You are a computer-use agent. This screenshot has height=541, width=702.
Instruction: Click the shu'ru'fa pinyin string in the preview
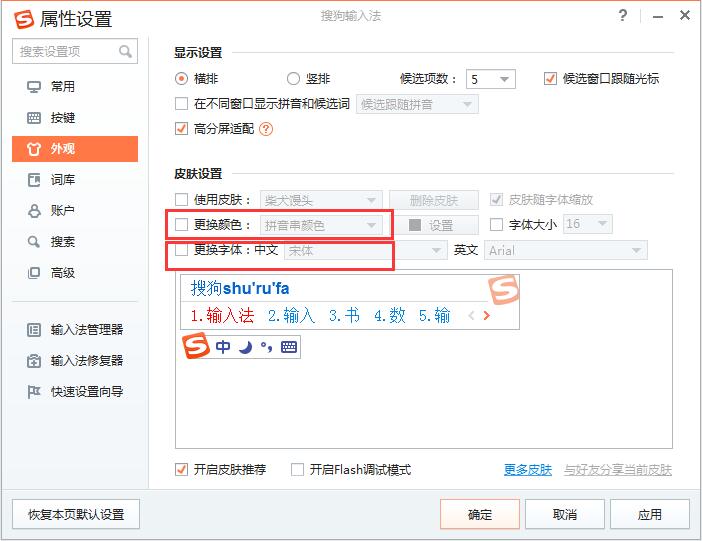pyautogui.click(x=256, y=288)
